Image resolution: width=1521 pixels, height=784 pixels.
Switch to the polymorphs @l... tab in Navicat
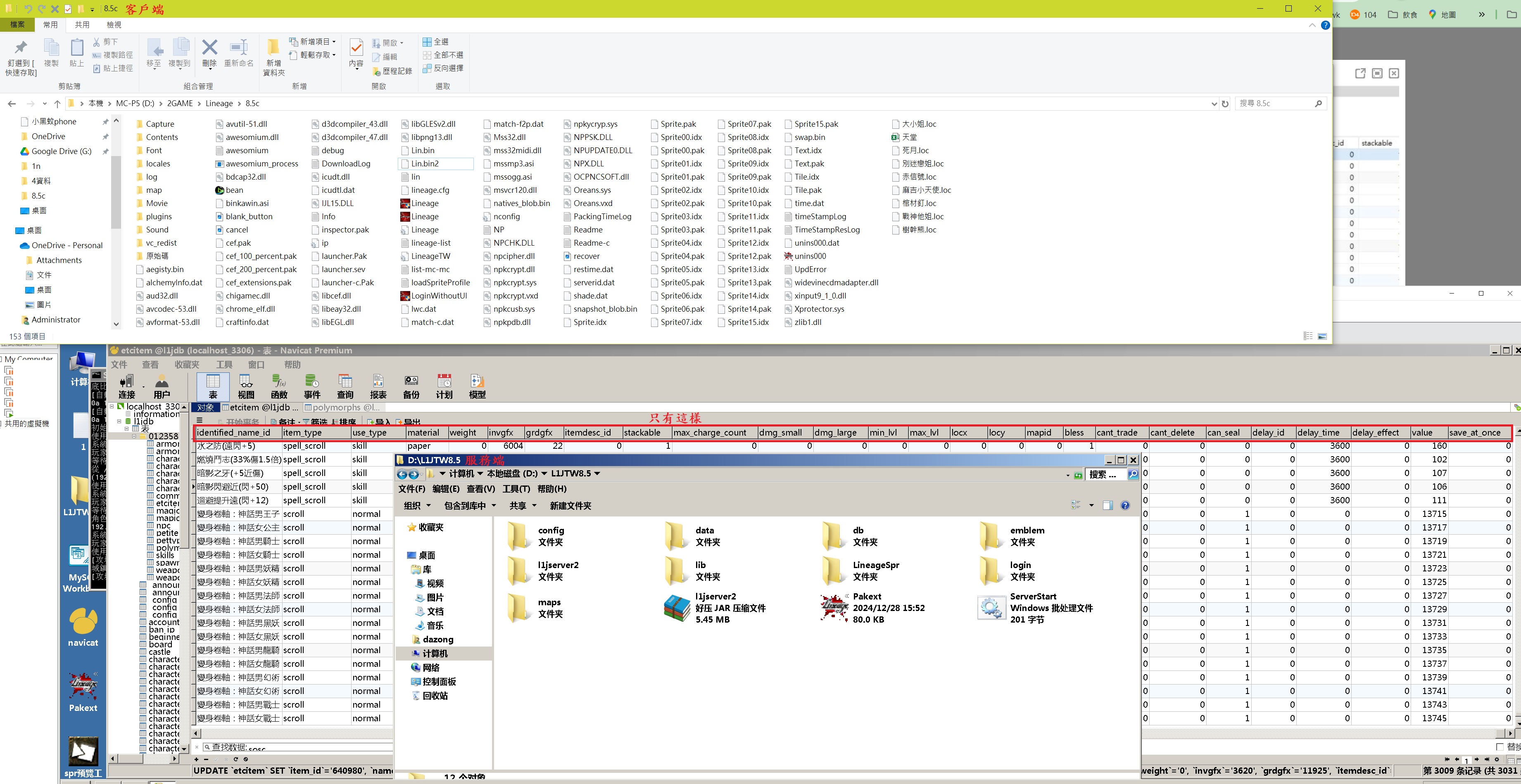[x=344, y=407]
